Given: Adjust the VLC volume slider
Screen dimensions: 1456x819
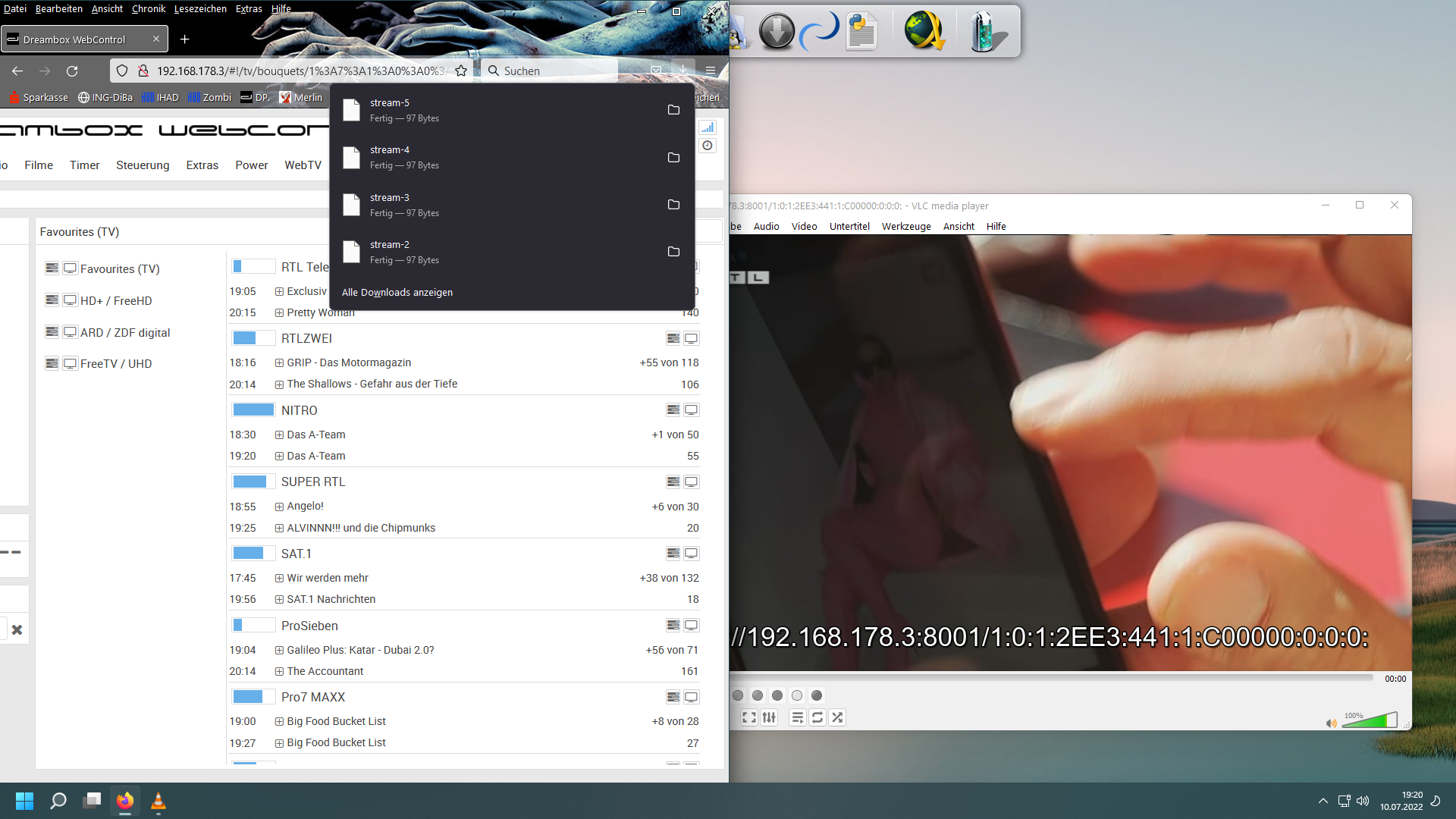Looking at the screenshot, I should click(1370, 720).
